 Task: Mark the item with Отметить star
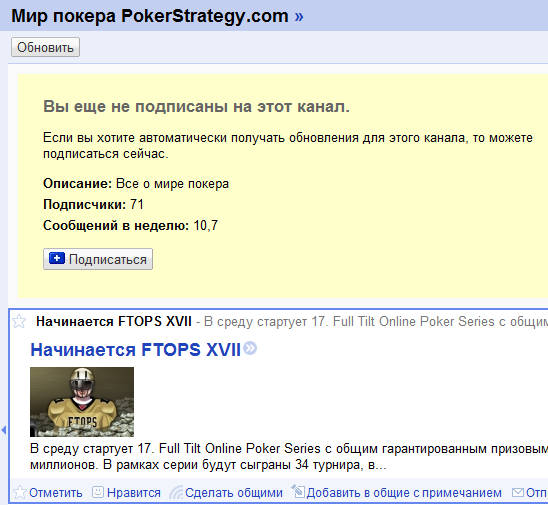48,493
